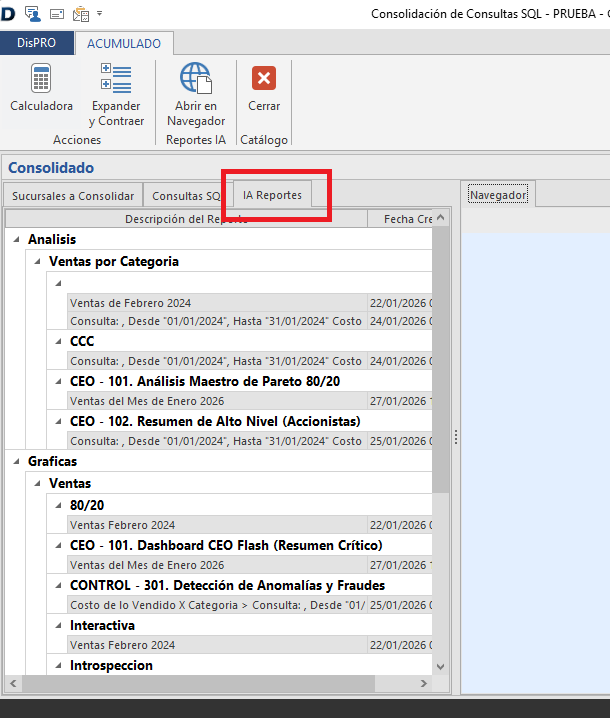Collapse the 80/20 node
Image resolution: width=610 pixels, height=718 pixels.
pyautogui.click(x=58, y=506)
